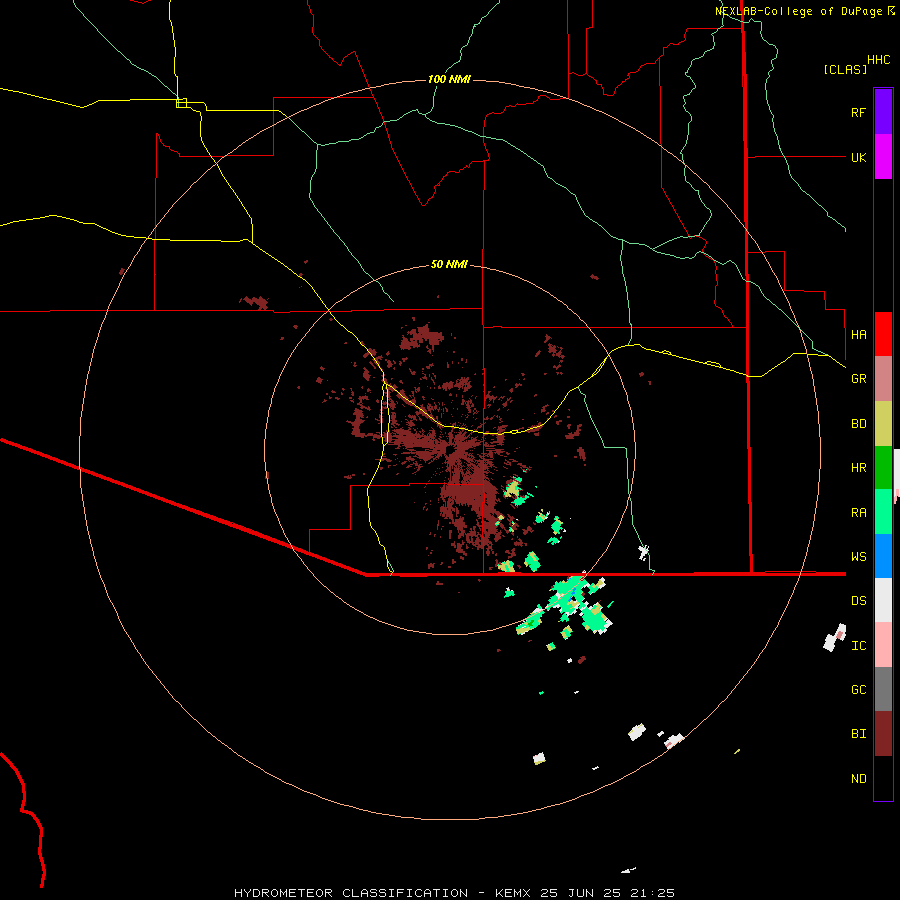Click the GC legend label
The height and width of the screenshot is (900, 900).
[x=858, y=690]
